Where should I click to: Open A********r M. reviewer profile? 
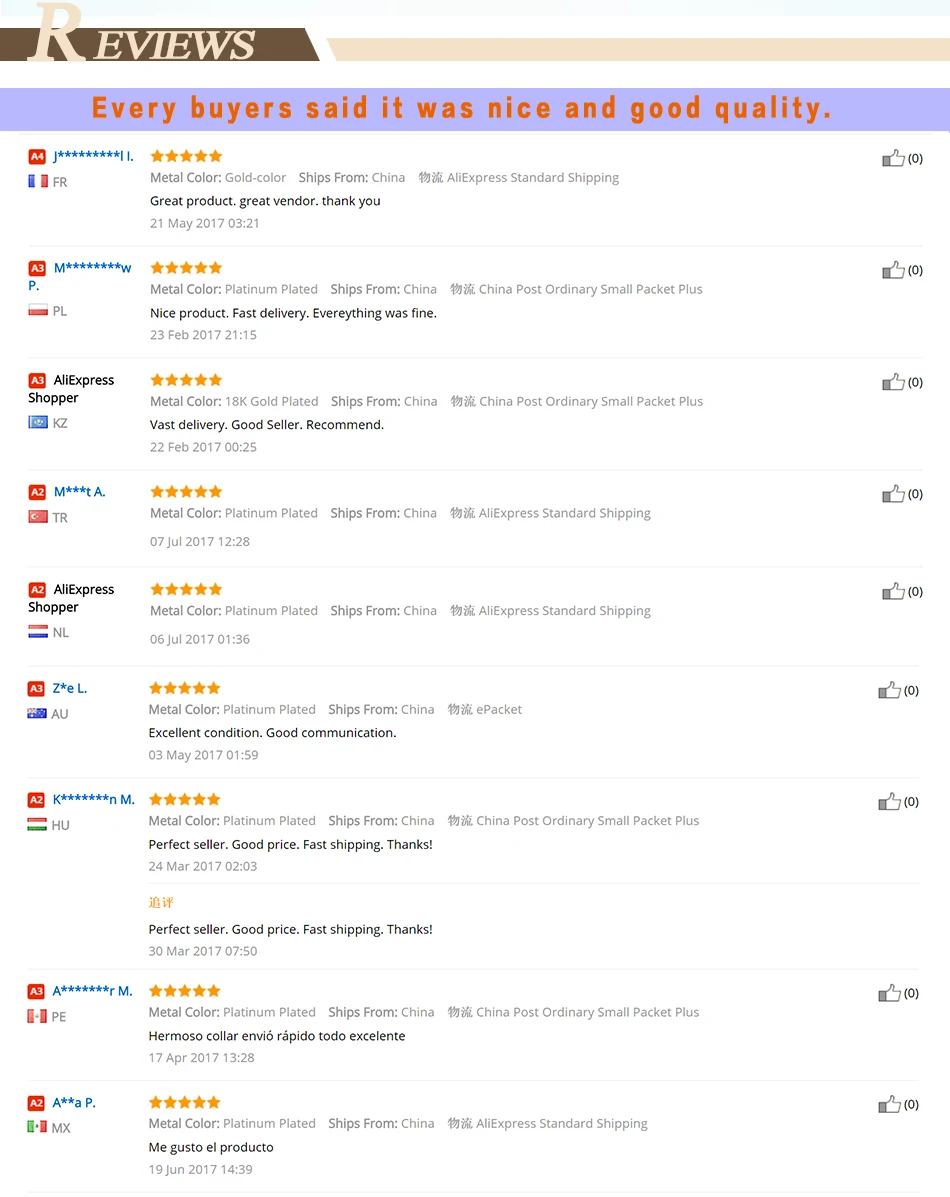click(x=92, y=991)
